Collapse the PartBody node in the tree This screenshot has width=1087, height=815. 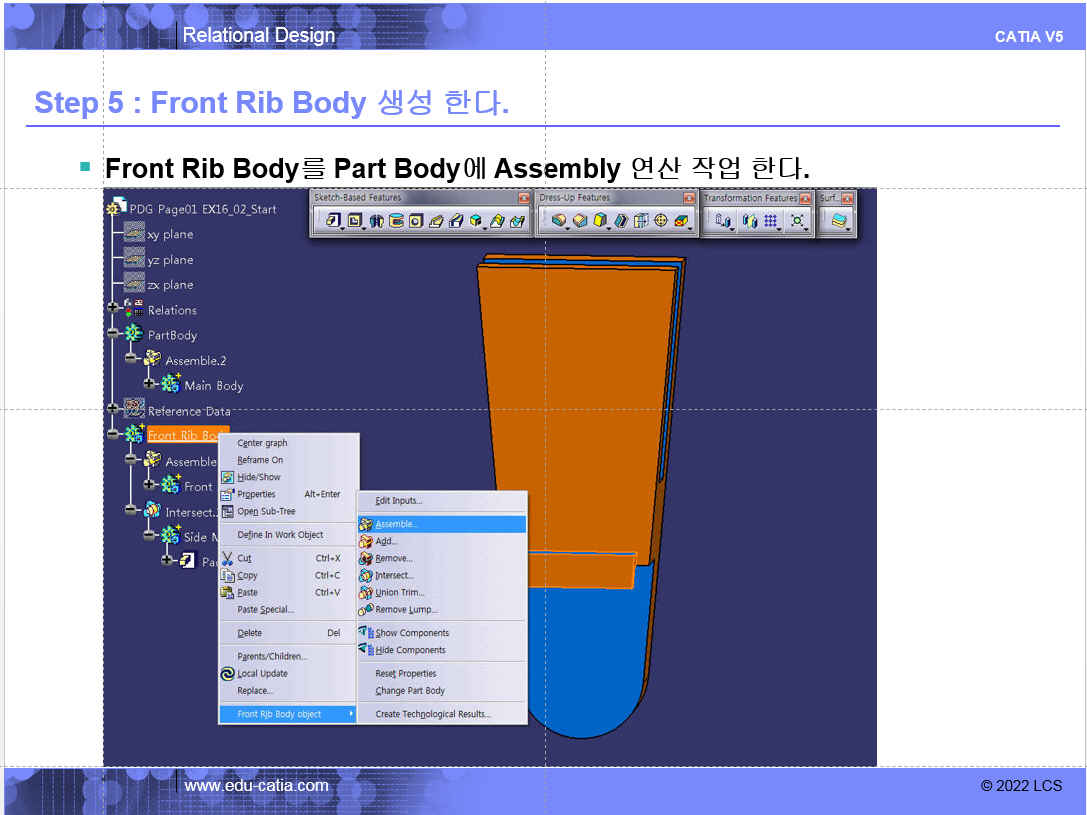tap(113, 335)
